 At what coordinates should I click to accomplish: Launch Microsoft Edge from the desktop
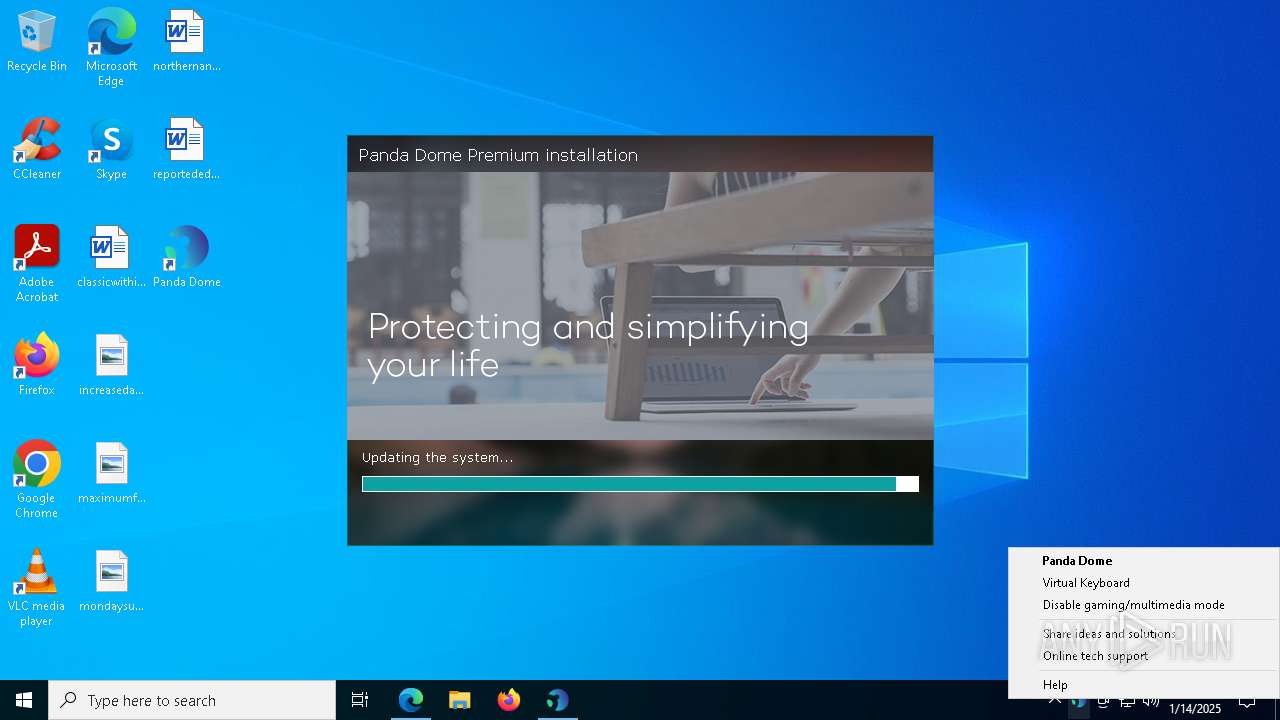(x=111, y=47)
